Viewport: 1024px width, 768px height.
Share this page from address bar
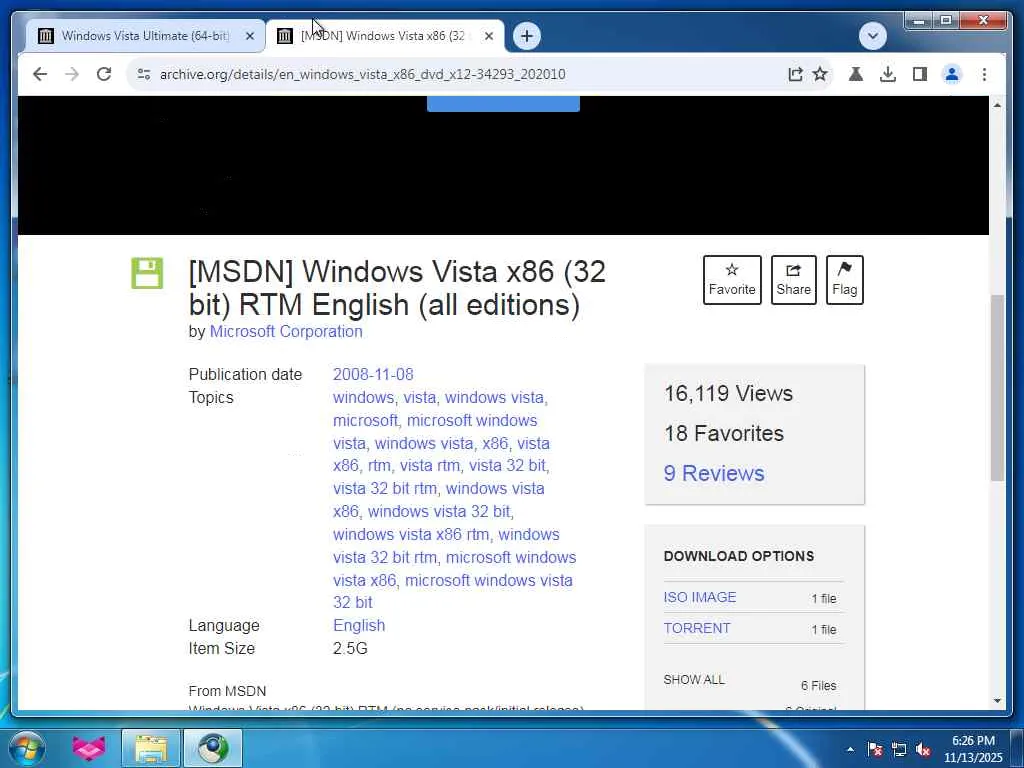pyautogui.click(x=795, y=74)
